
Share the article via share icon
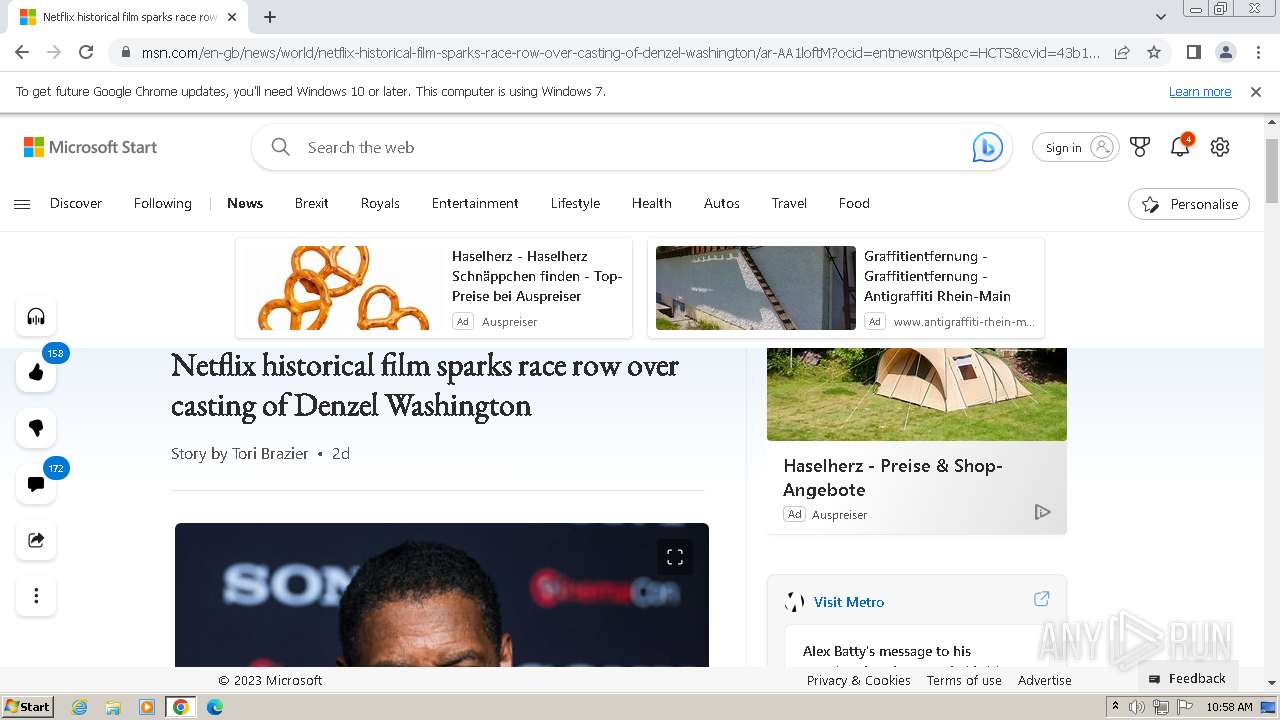coord(36,540)
